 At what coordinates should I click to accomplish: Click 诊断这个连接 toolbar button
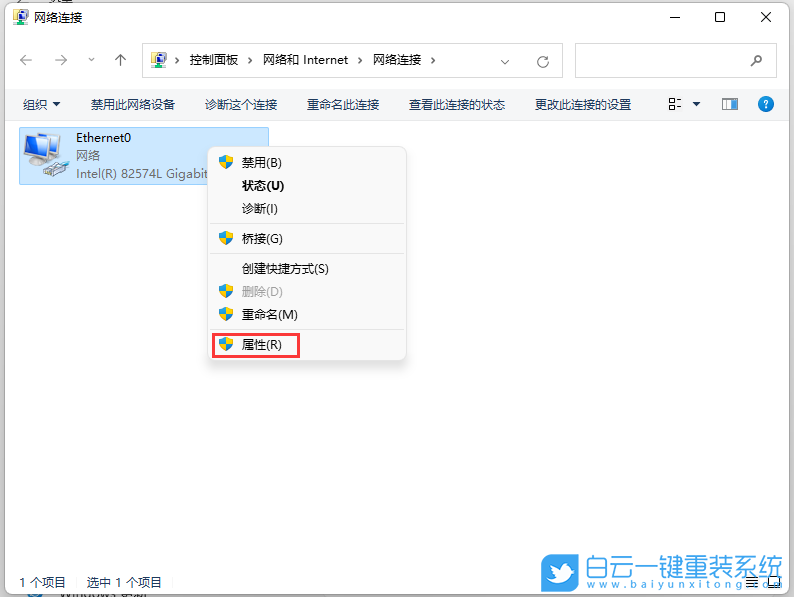(x=241, y=105)
